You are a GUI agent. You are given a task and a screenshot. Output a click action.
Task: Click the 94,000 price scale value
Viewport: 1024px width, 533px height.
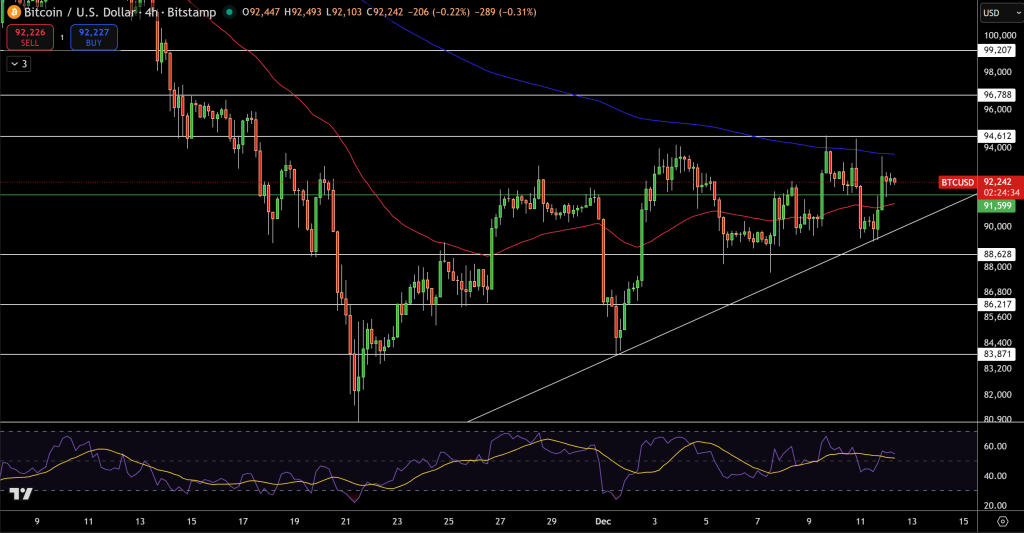(997, 148)
